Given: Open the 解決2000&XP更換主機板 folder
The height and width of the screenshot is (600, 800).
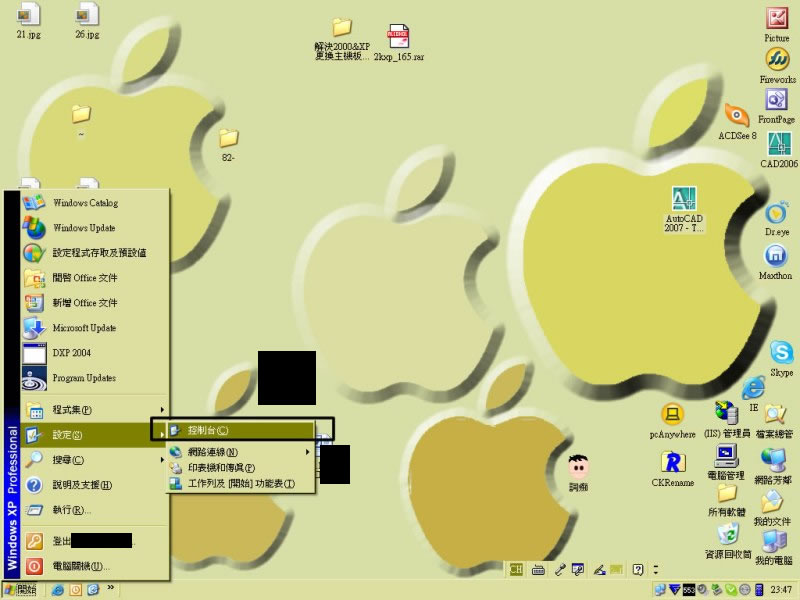Looking at the screenshot, I should 342,40.
